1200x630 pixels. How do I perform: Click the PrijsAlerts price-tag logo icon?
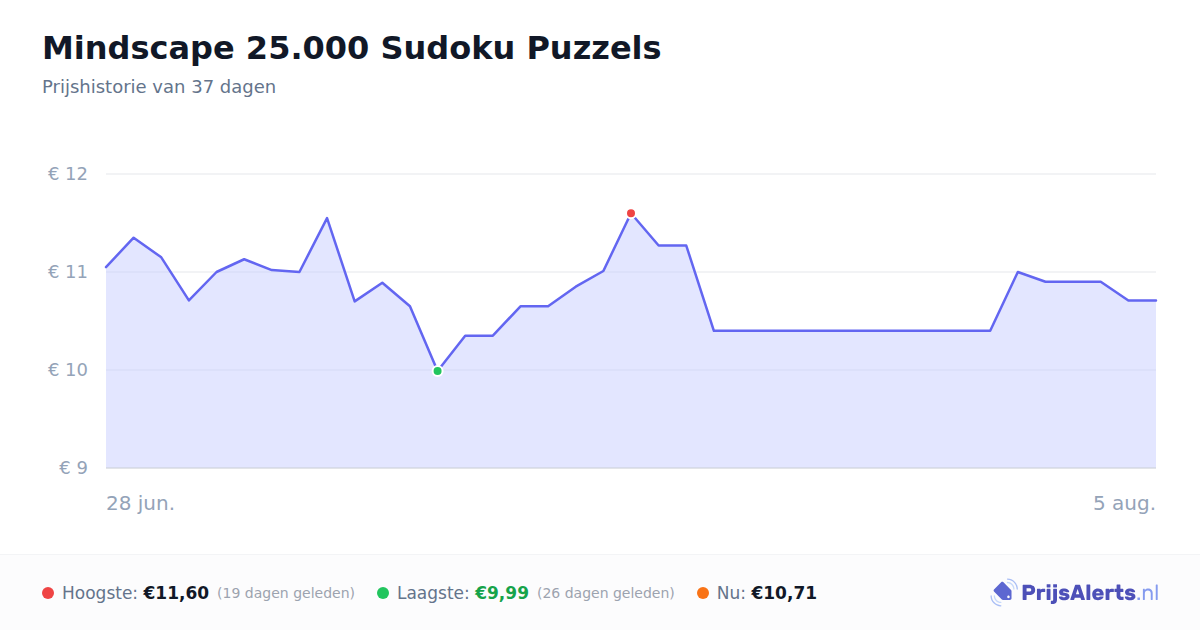tap(1003, 593)
